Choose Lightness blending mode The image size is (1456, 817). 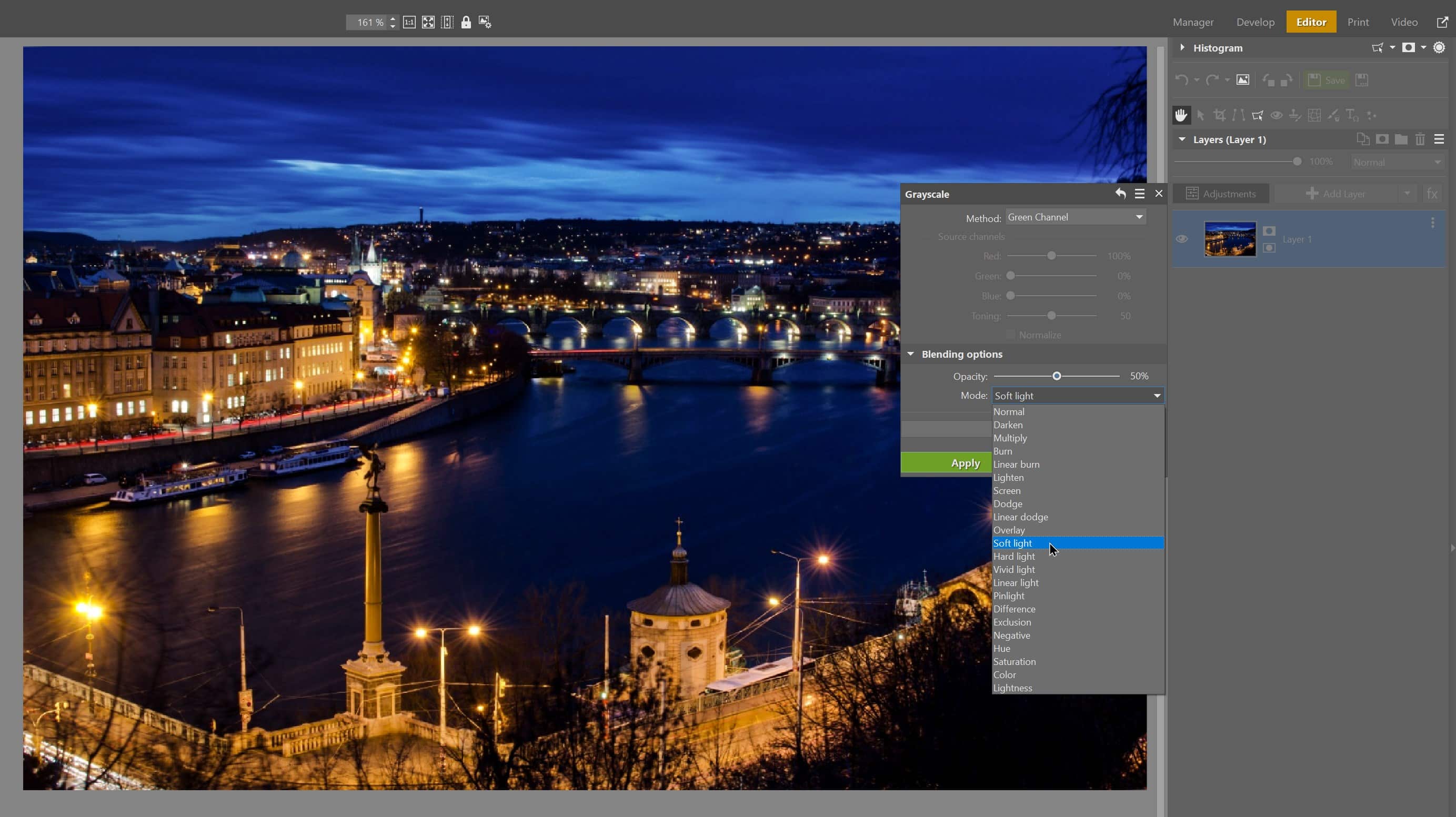[x=1077, y=688]
